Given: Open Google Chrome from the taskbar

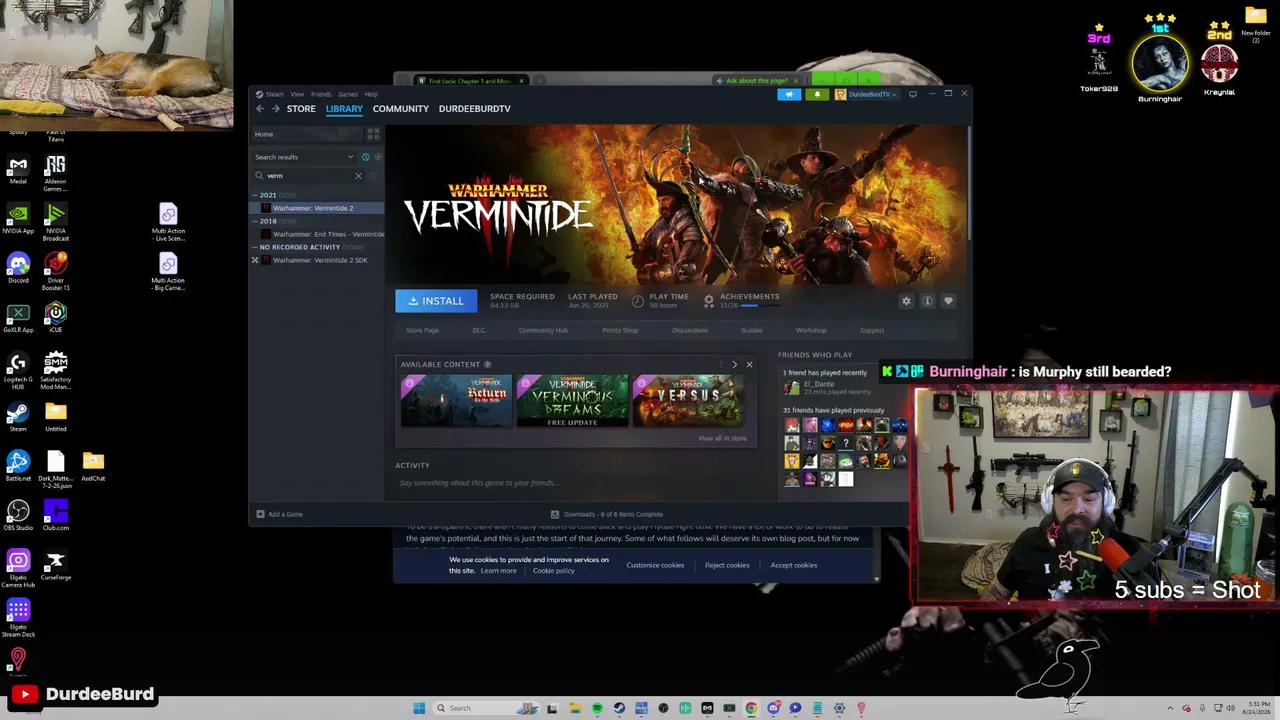Looking at the screenshot, I should point(751,708).
